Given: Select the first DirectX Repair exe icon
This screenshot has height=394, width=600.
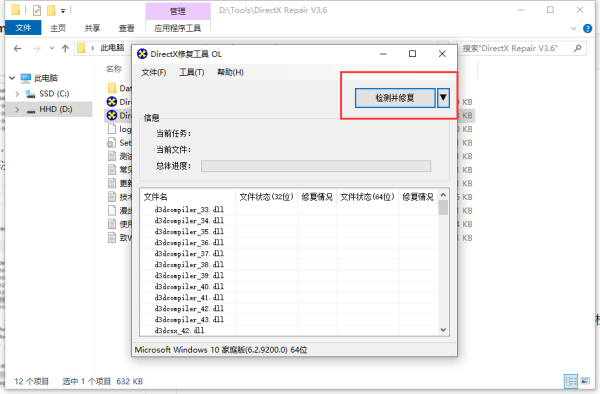Looking at the screenshot, I should (x=112, y=102).
